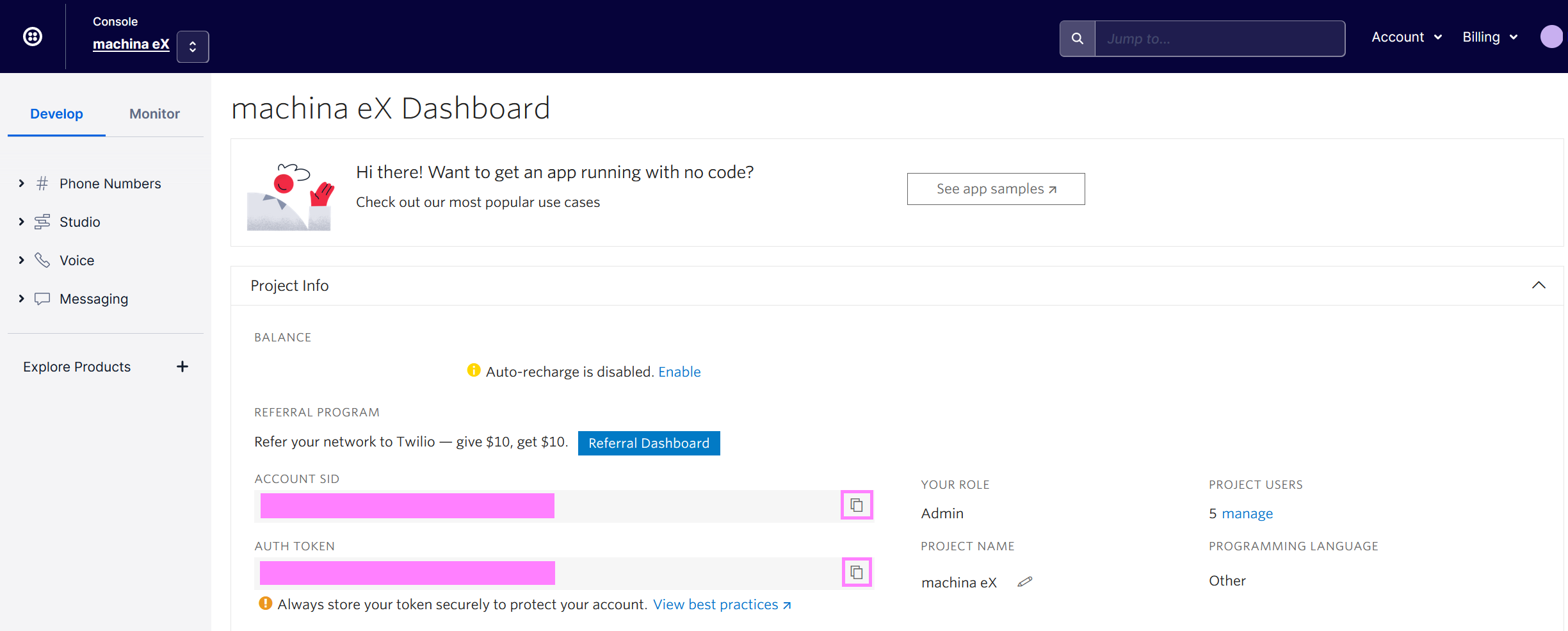Click the search magnifier icon
The height and width of the screenshot is (631, 1568).
coord(1078,38)
